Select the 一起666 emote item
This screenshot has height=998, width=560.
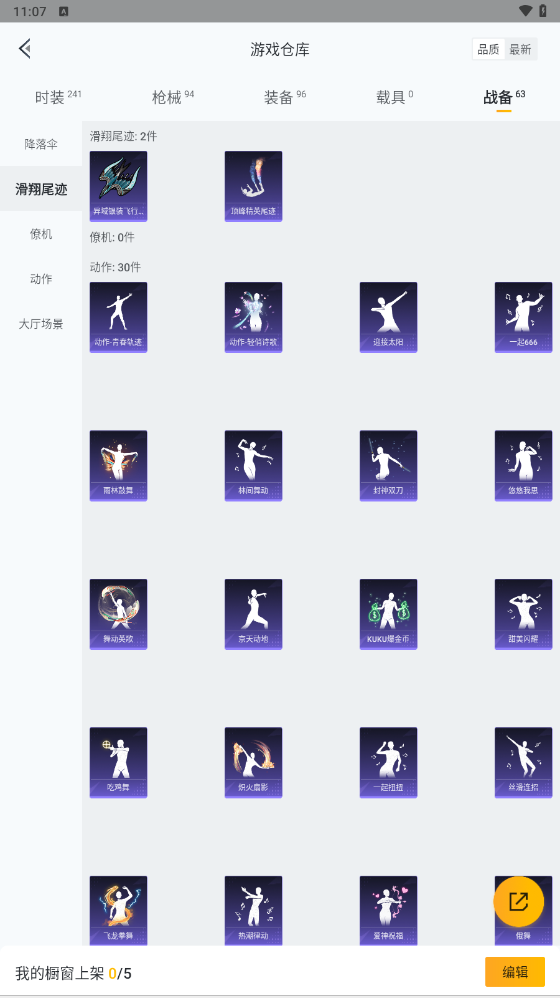tap(524, 317)
